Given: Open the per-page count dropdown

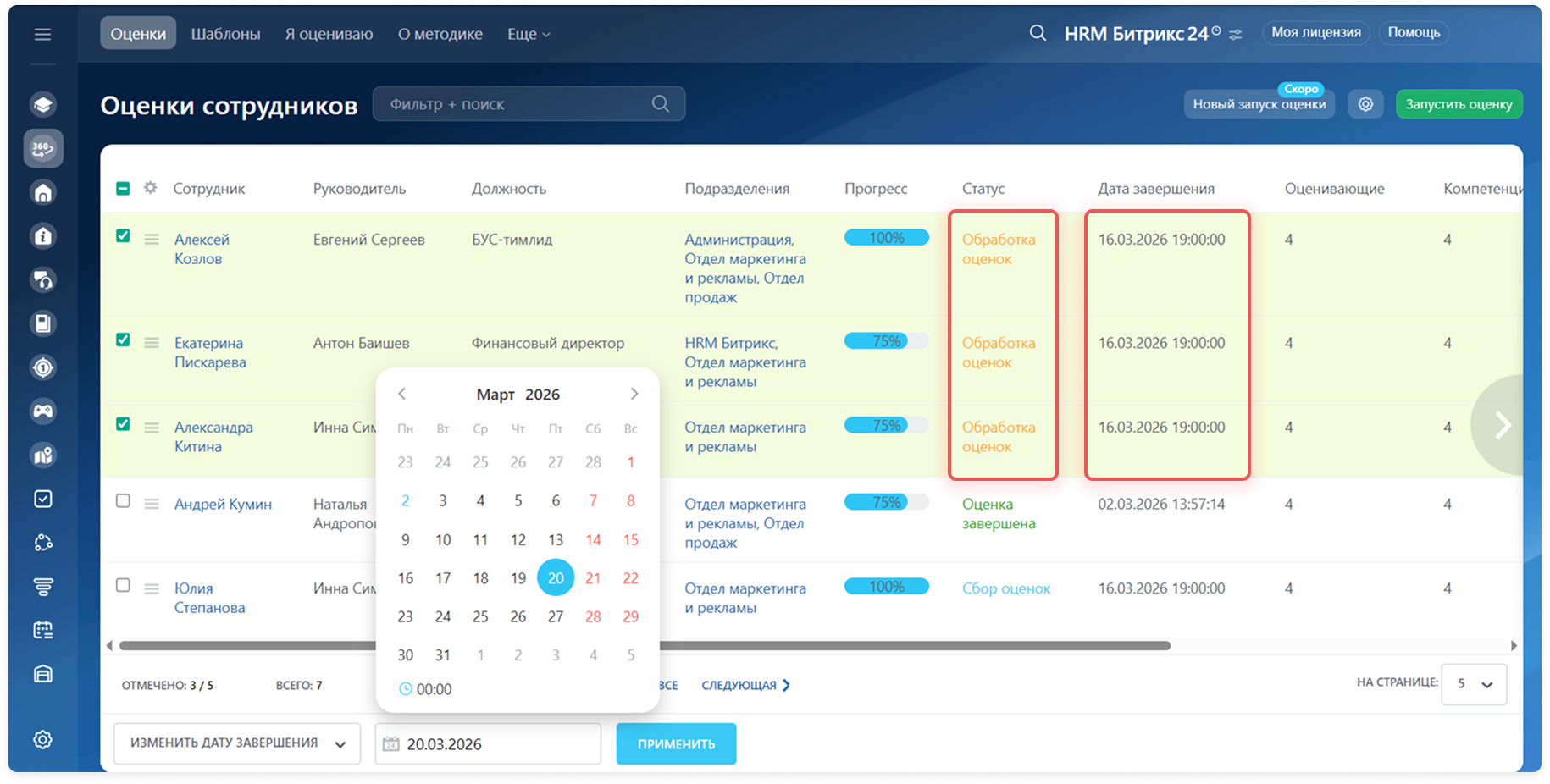Looking at the screenshot, I should tap(1474, 684).
